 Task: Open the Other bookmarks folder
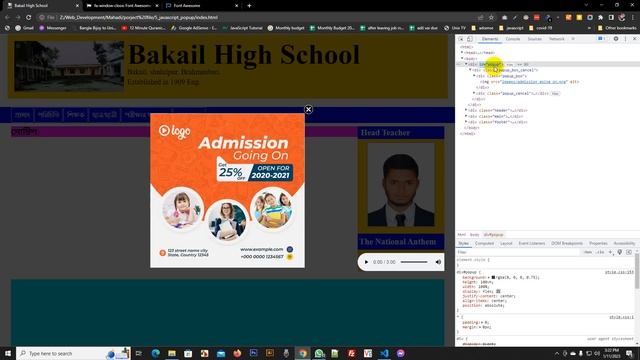(617, 28)
